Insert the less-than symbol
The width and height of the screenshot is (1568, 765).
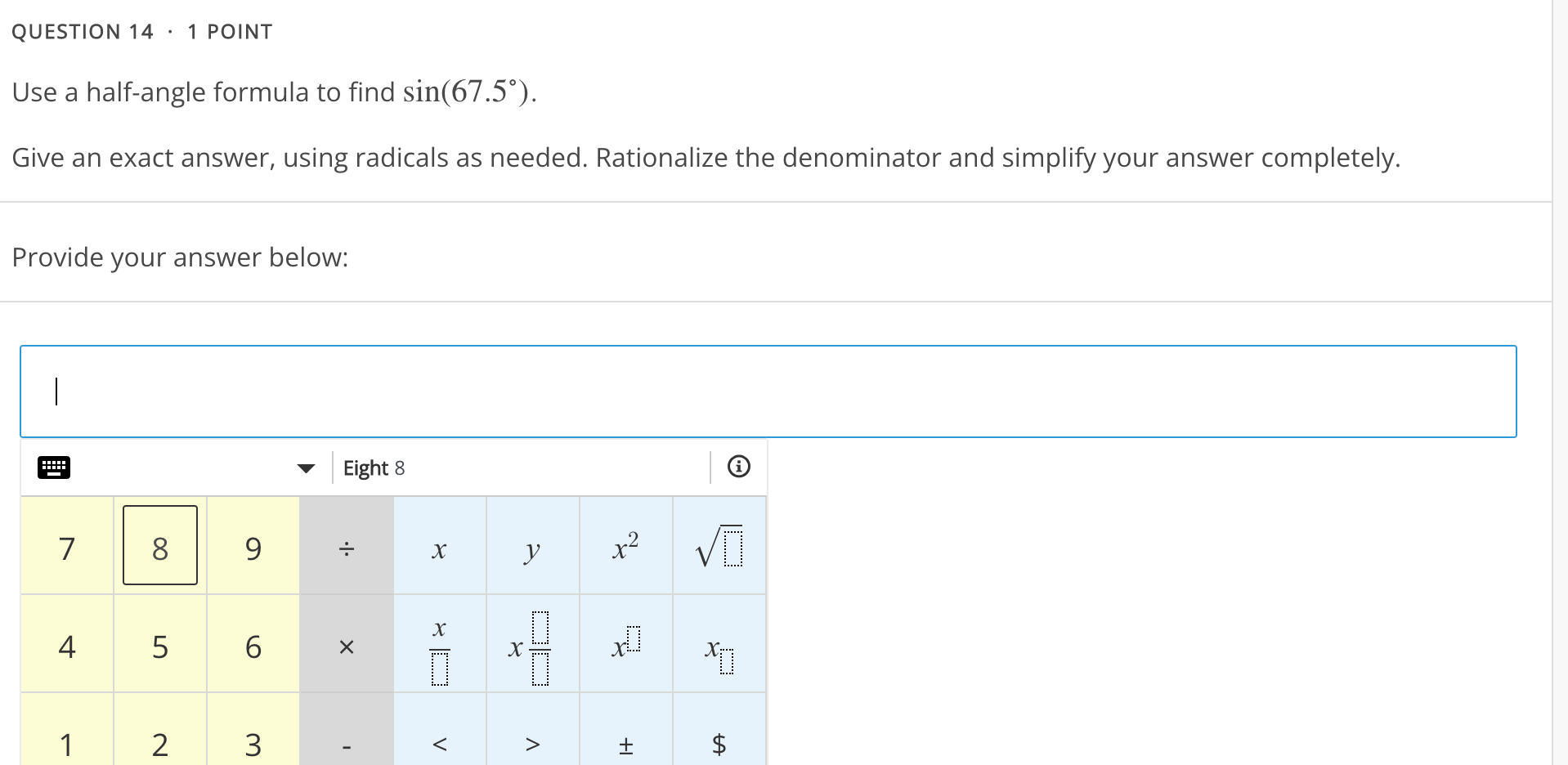point(439,743)
